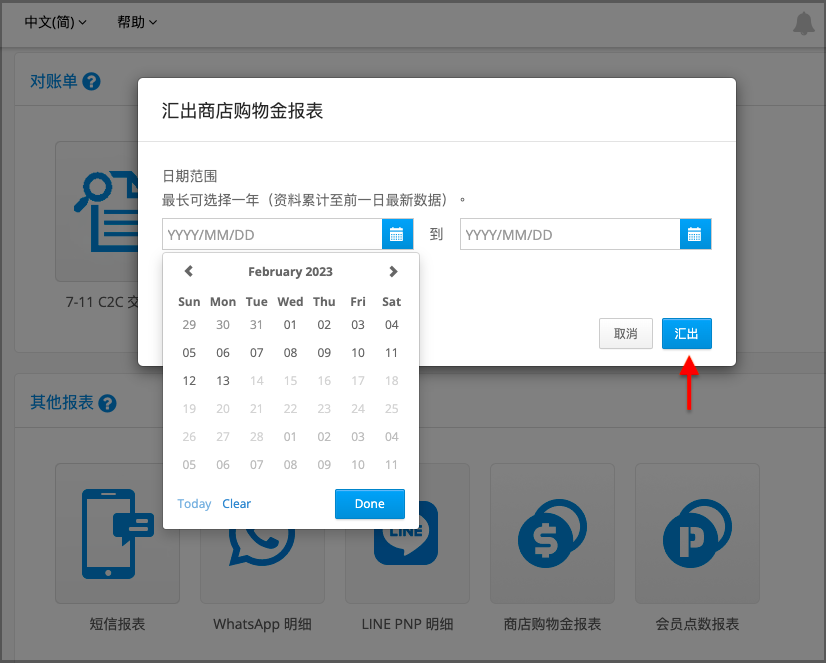The image size is (826, 663).
Task: Open the end date calendar icon
Action: tap(695, 234)
